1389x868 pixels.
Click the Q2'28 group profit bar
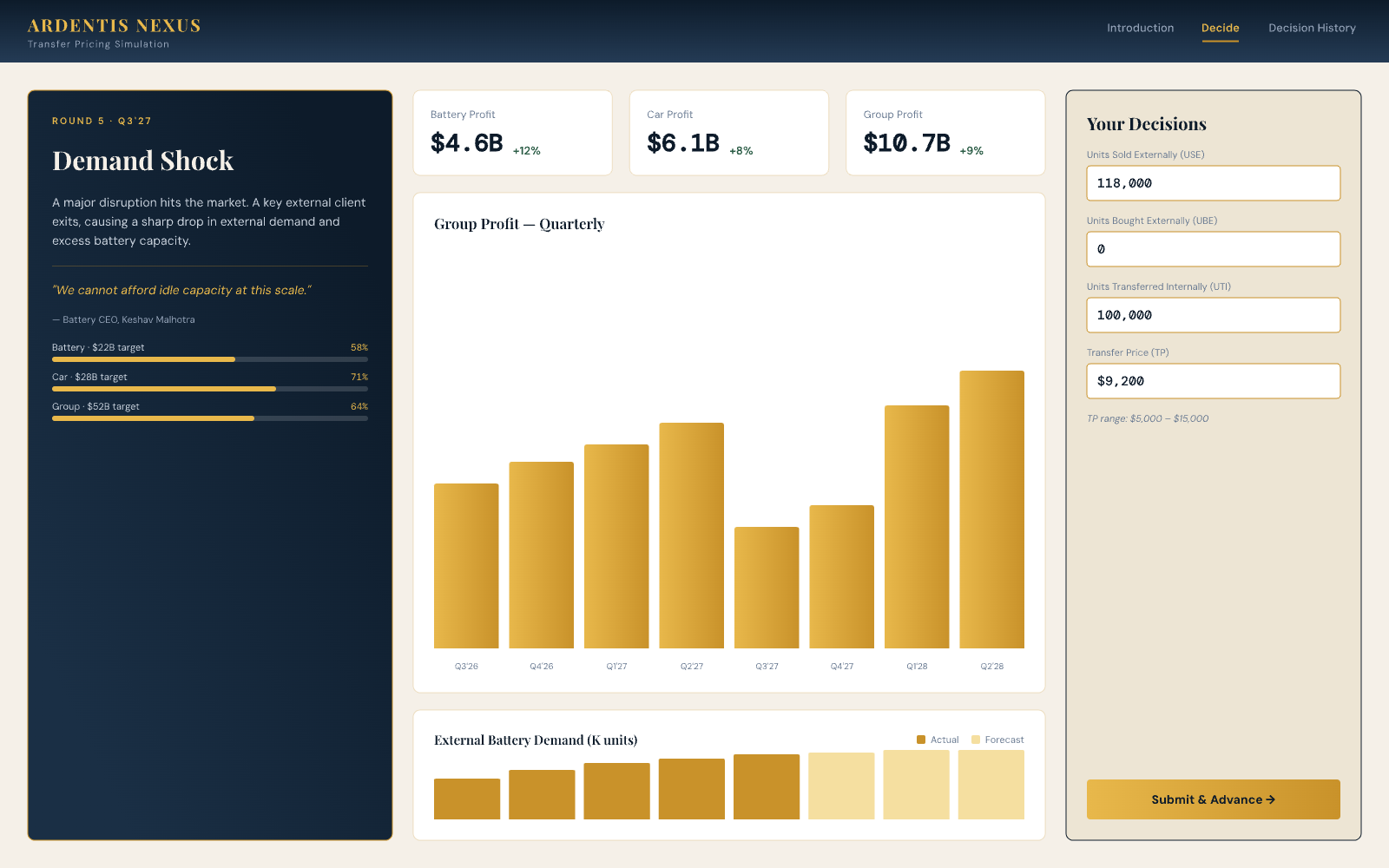click(x=991, y=510)
